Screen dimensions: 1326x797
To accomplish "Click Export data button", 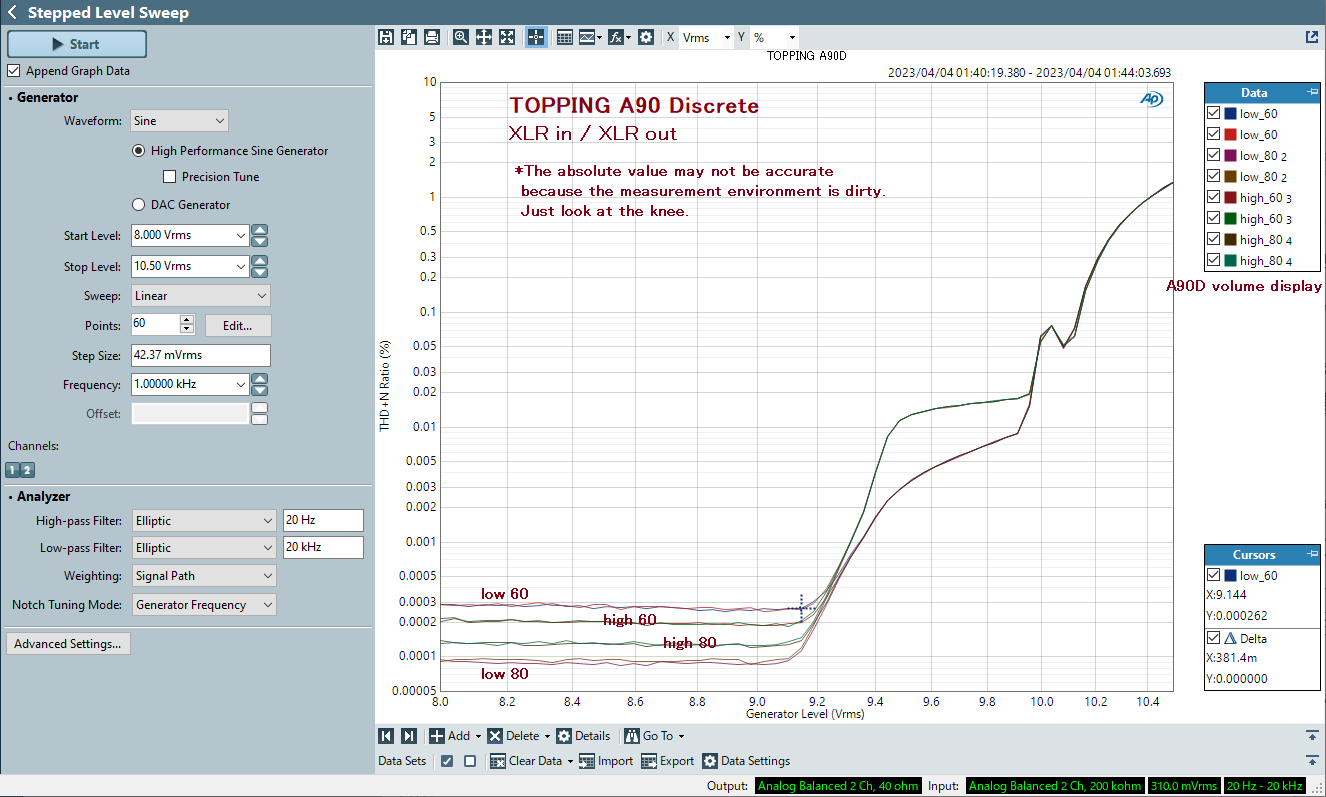I will pos(668,761).
